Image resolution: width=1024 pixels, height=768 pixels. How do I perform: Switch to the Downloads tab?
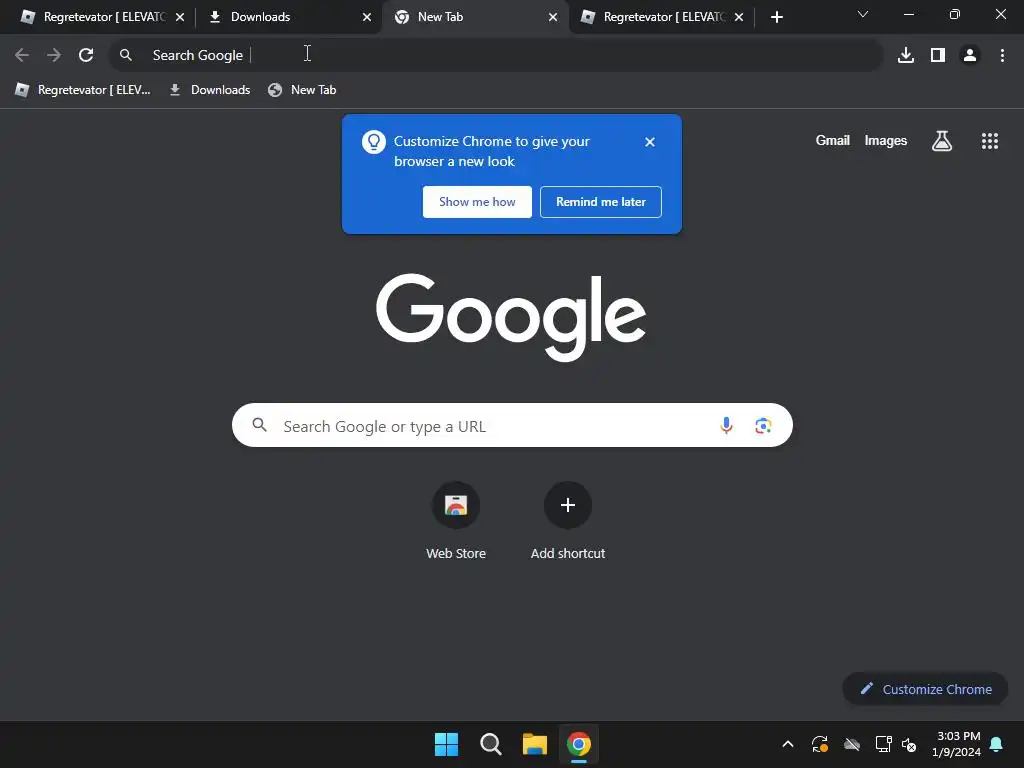(287, 17)
